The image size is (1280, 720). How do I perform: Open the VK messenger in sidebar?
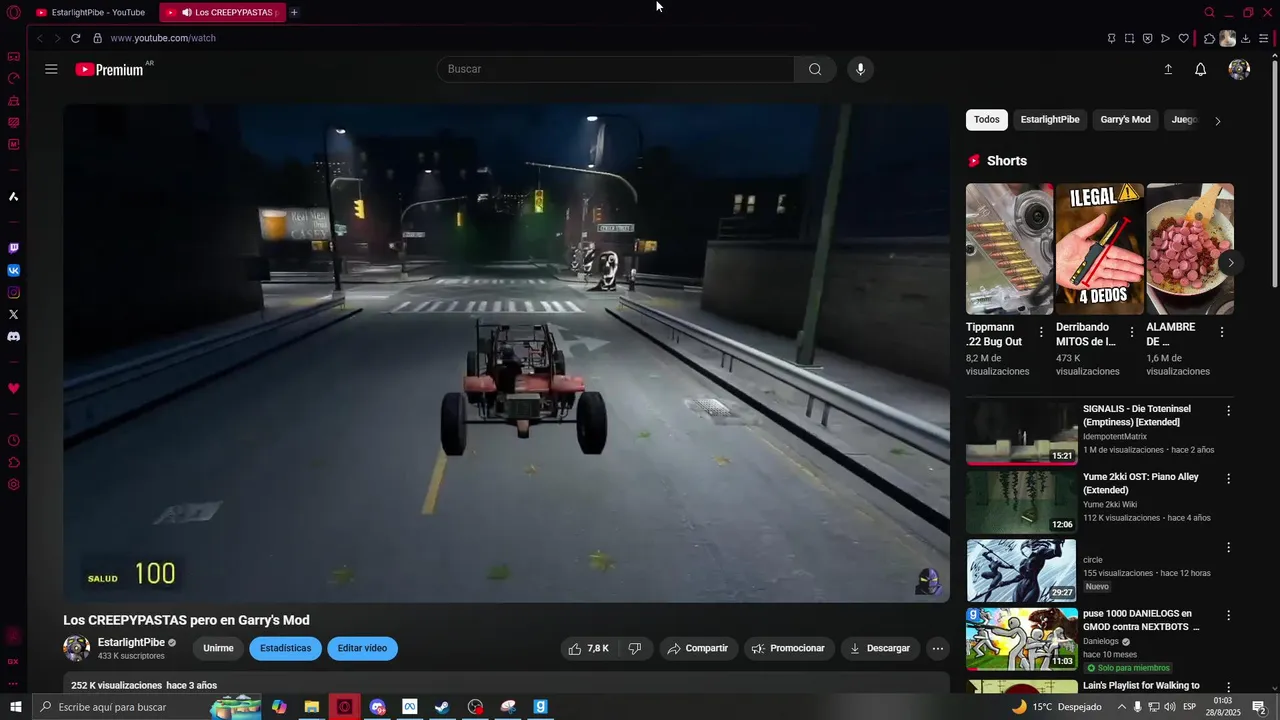pyautogui.click(x=13, y=270)
